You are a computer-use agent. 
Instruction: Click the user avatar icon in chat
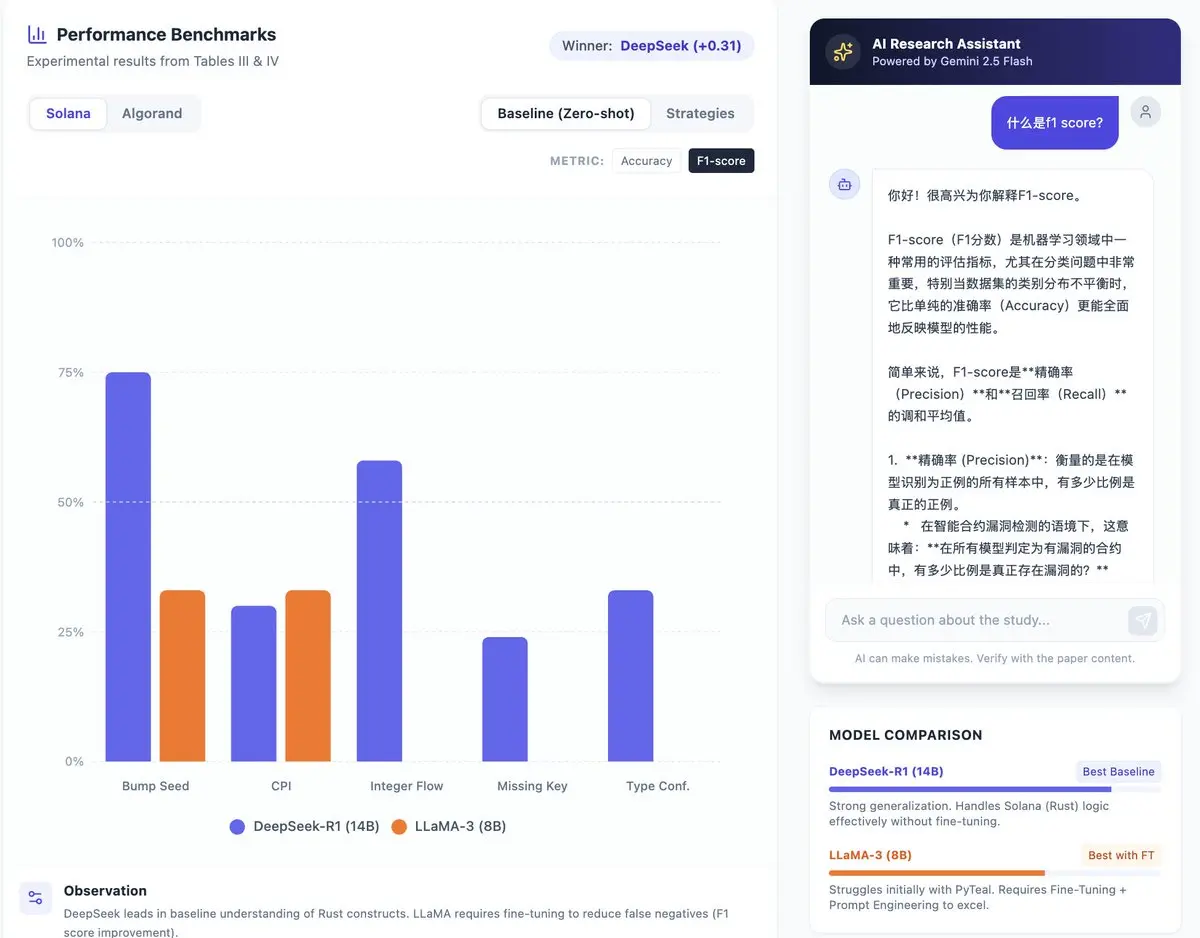point(1145,112)
